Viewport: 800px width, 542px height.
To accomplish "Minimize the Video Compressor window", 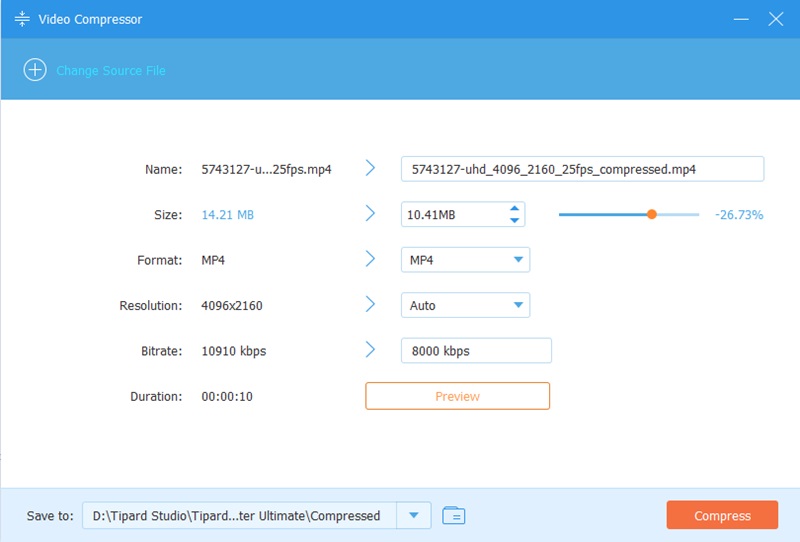I will coord(741,19).
